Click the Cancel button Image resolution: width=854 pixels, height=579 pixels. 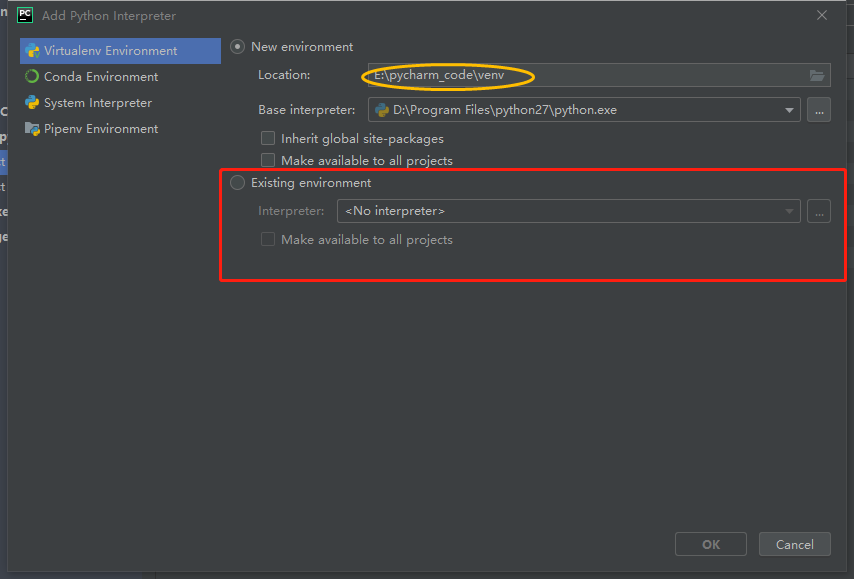795,544
